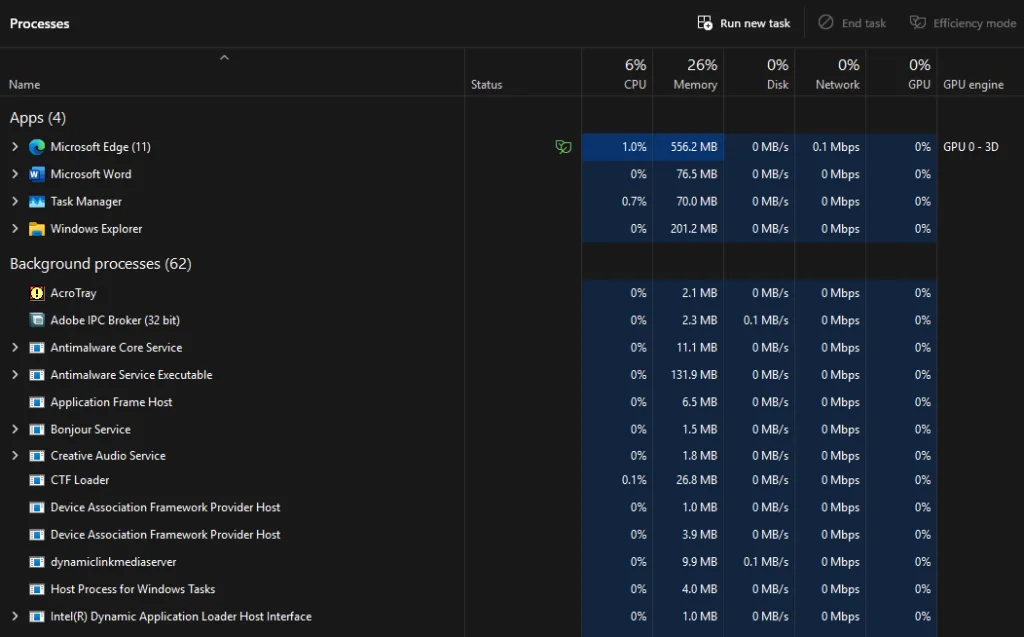Click the CTF Loader process icon
The height and width of the screenshot is (637, 1024).
36,480
